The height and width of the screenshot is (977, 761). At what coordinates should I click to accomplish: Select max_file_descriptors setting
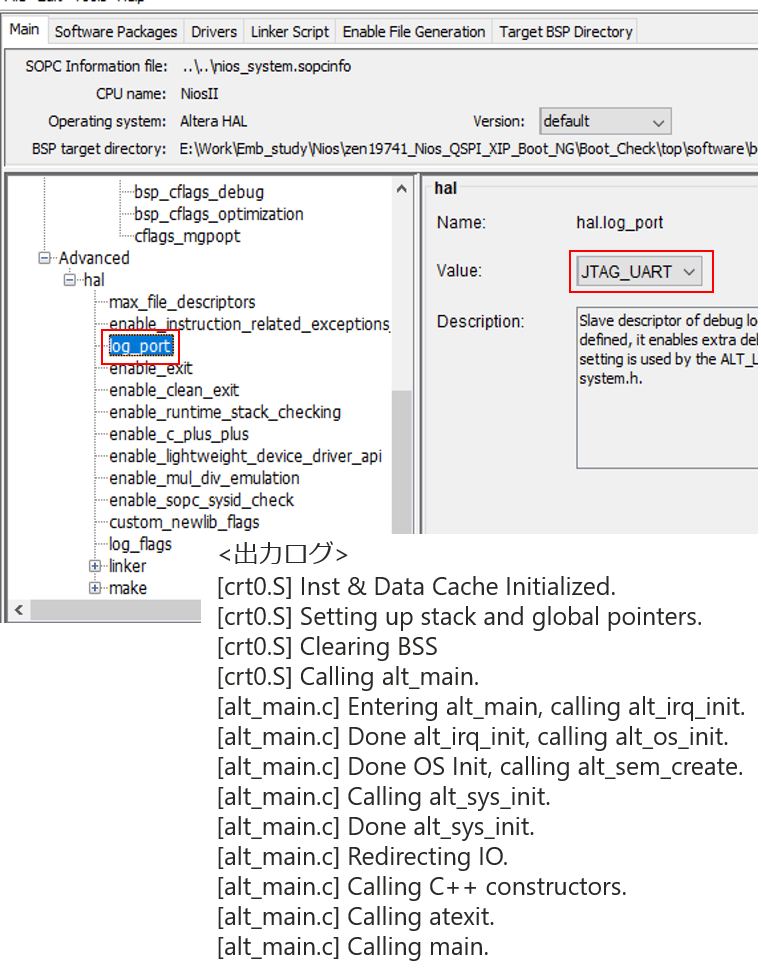[182, 302]
